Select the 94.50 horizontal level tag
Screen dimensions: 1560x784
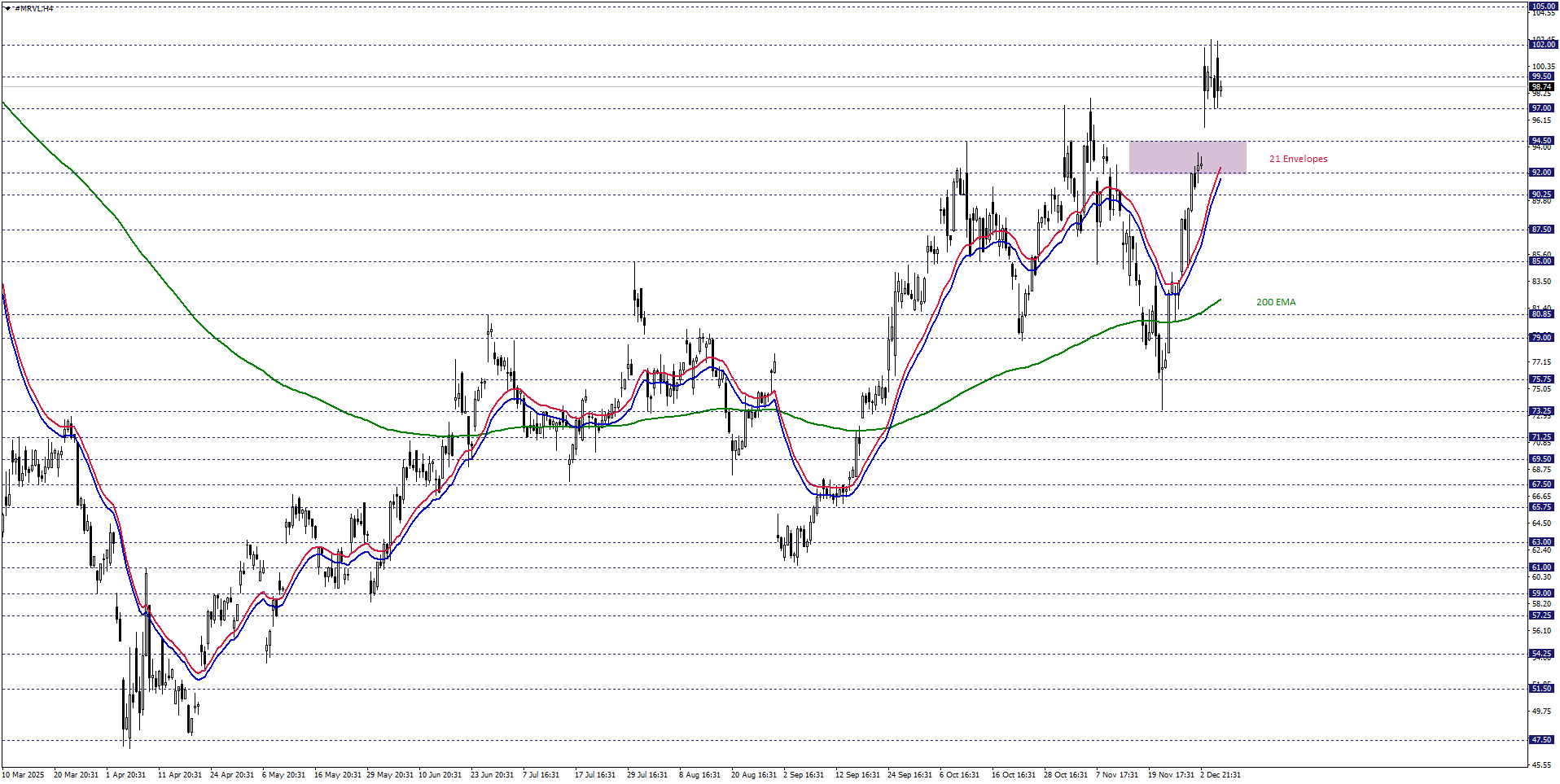point(1541,141)
